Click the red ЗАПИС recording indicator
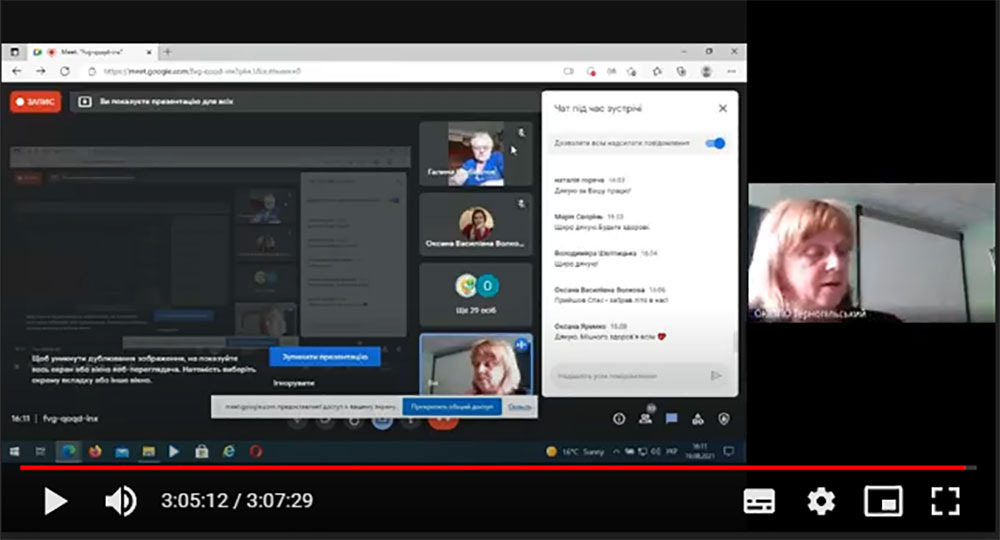This screenshot has width=1000, height=540. point(36,101)
